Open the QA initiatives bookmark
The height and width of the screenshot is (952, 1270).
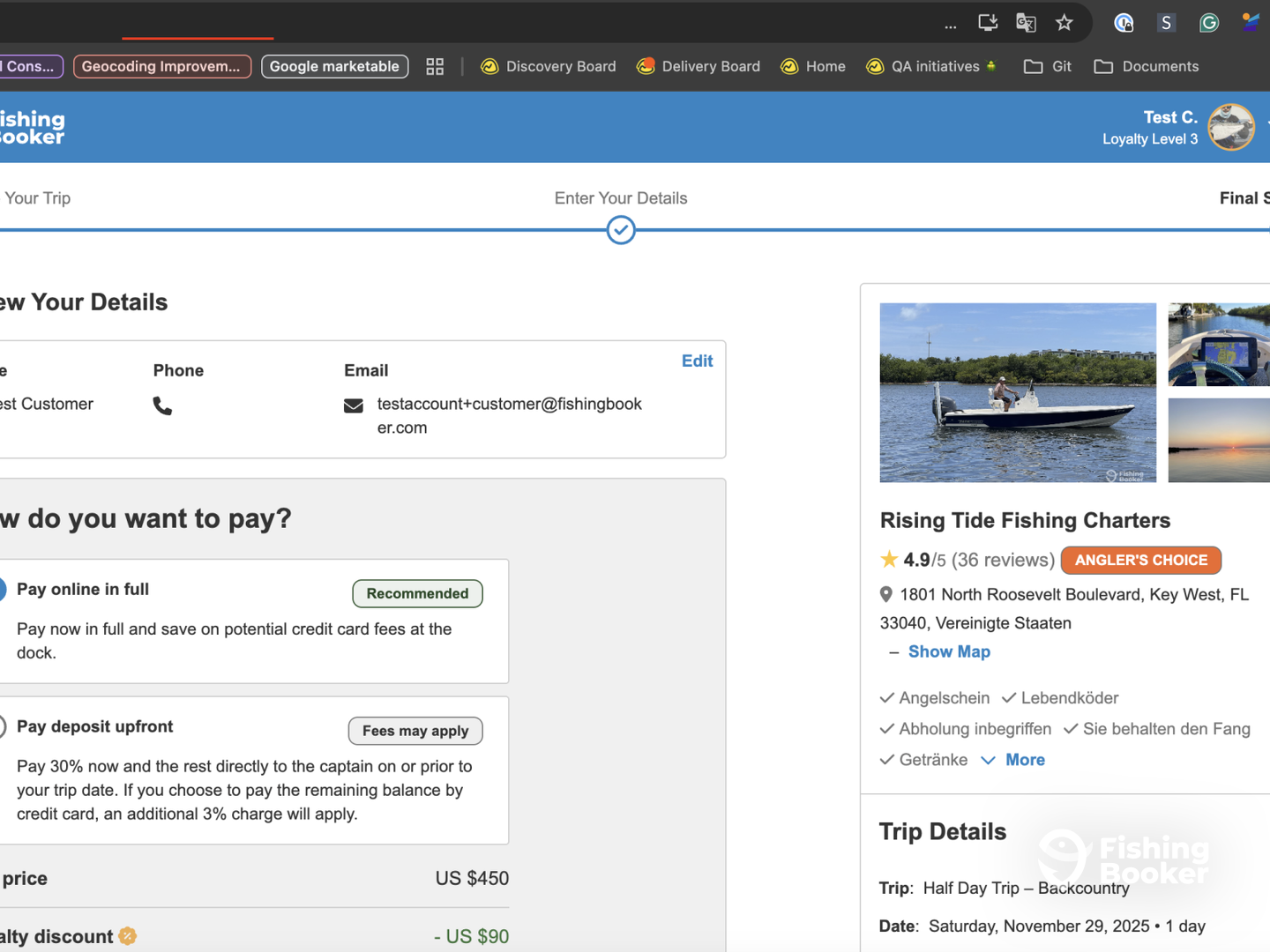coord(932,67)
